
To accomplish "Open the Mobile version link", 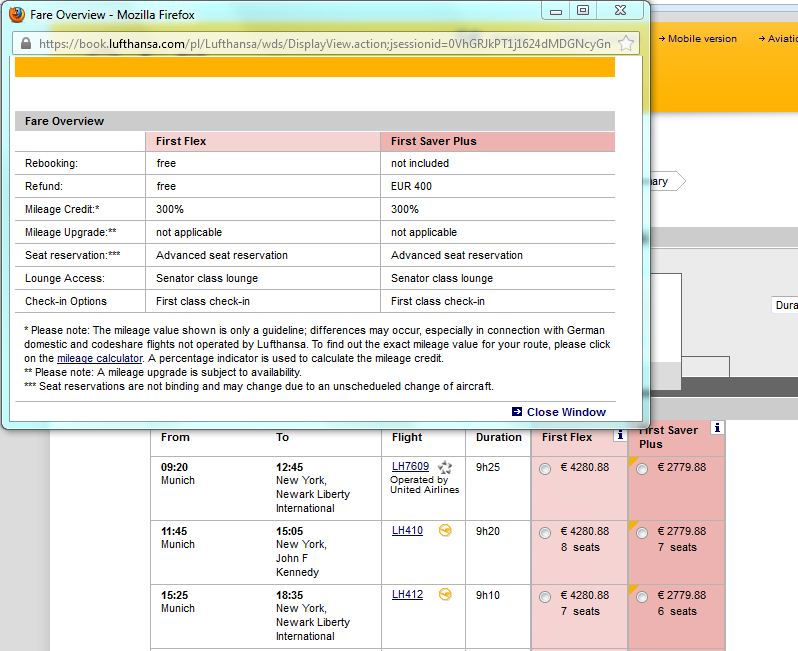I will (x=701, y=39).
